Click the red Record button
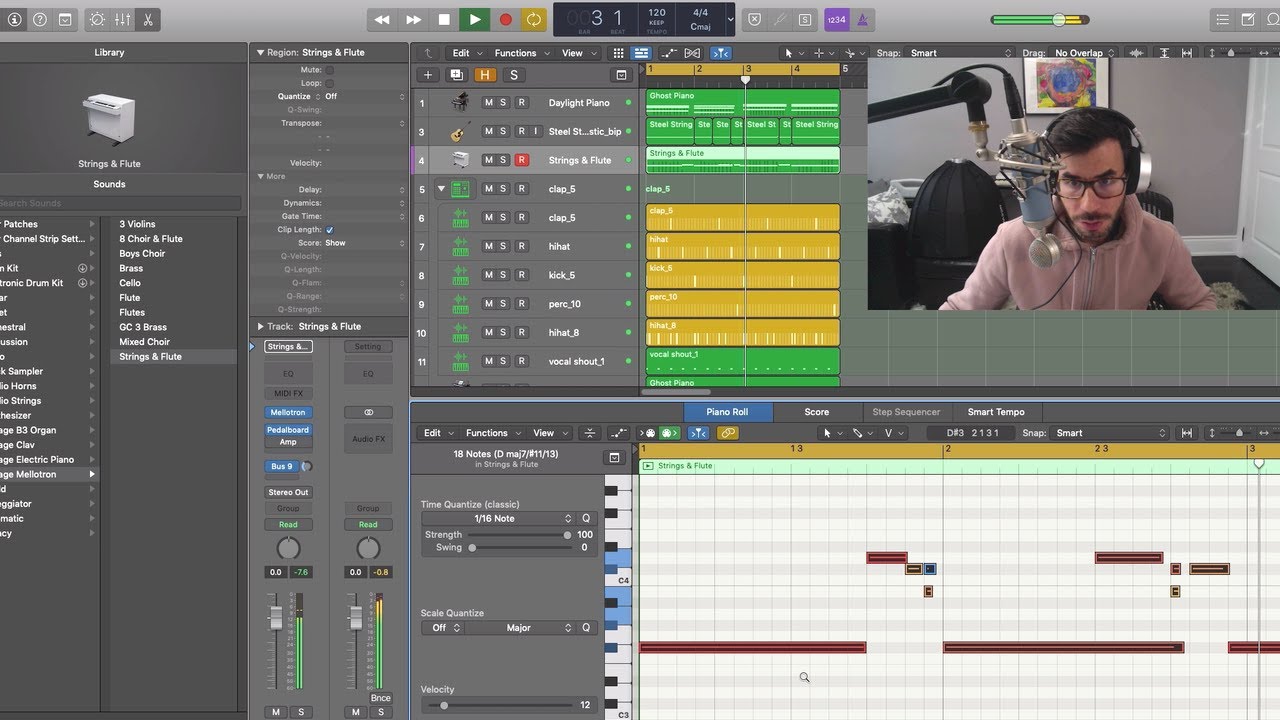This screenshot has width=1280, height=720. pyautogui.click(x=505, y=19)
